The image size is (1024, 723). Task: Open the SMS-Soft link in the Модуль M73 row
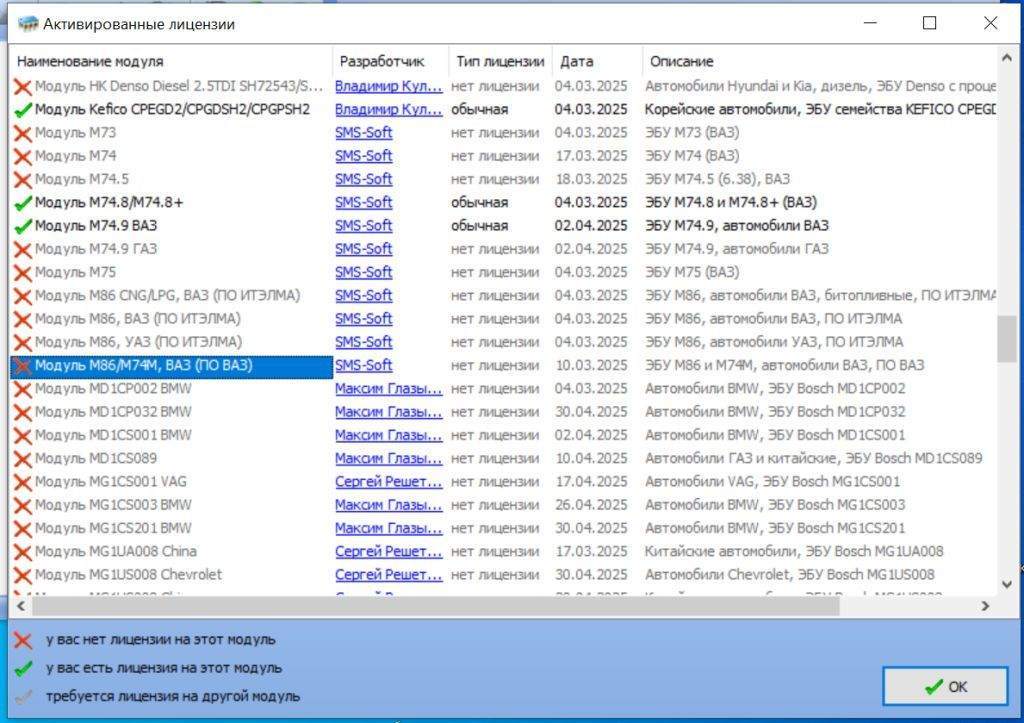364,133
